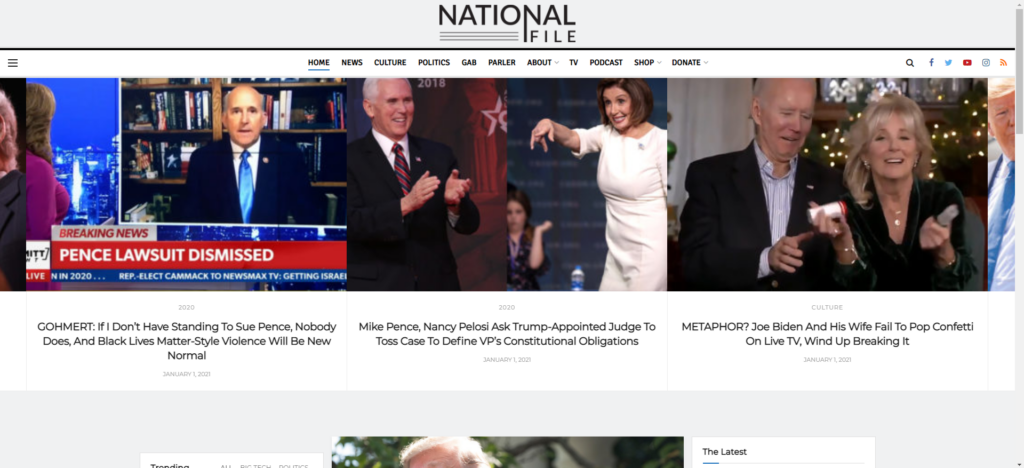Open the Biden confetti thumbnail image

tap(827, 184)
